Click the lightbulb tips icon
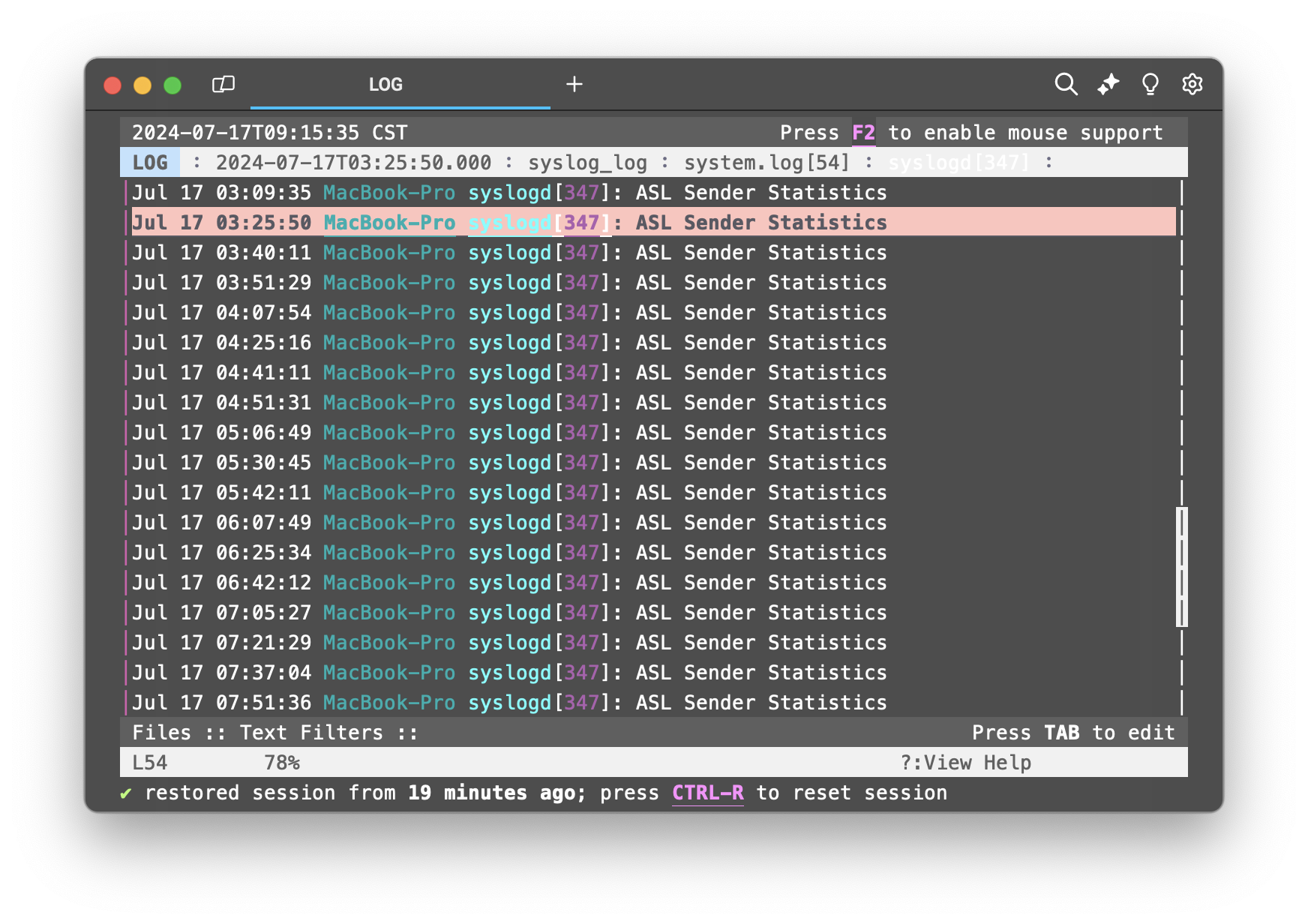This screenshot has width=1308, height=924. click(1150, 84)
